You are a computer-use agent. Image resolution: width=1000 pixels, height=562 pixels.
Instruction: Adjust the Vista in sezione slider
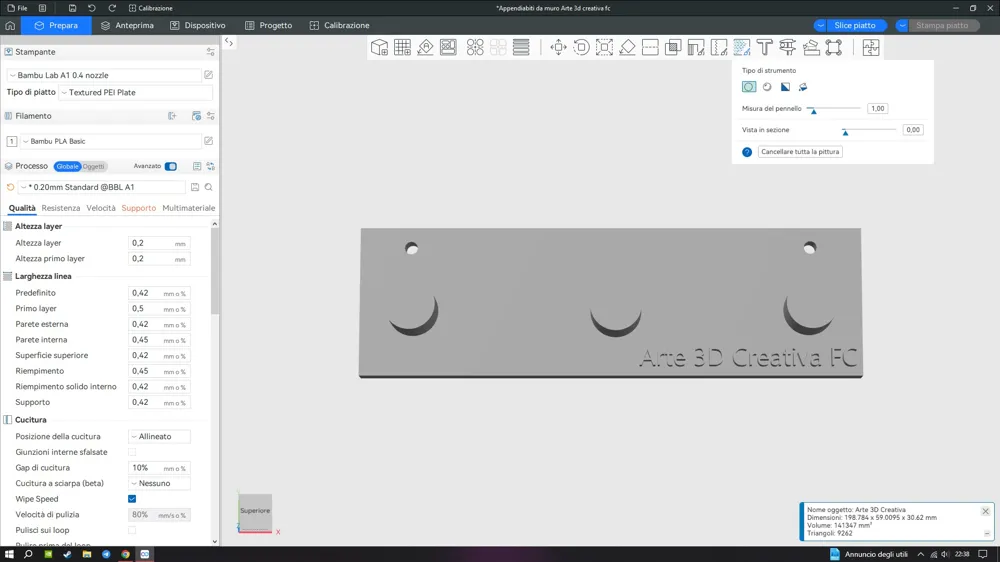click(869, 130)
